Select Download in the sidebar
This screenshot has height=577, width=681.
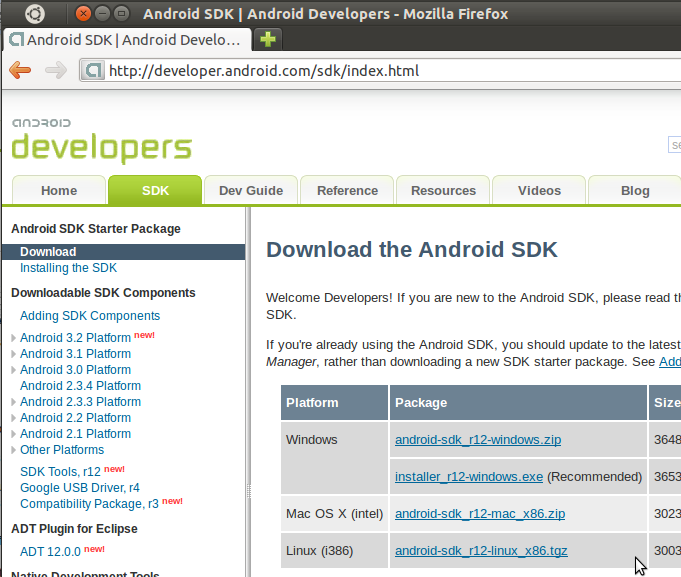coord(123,252)
